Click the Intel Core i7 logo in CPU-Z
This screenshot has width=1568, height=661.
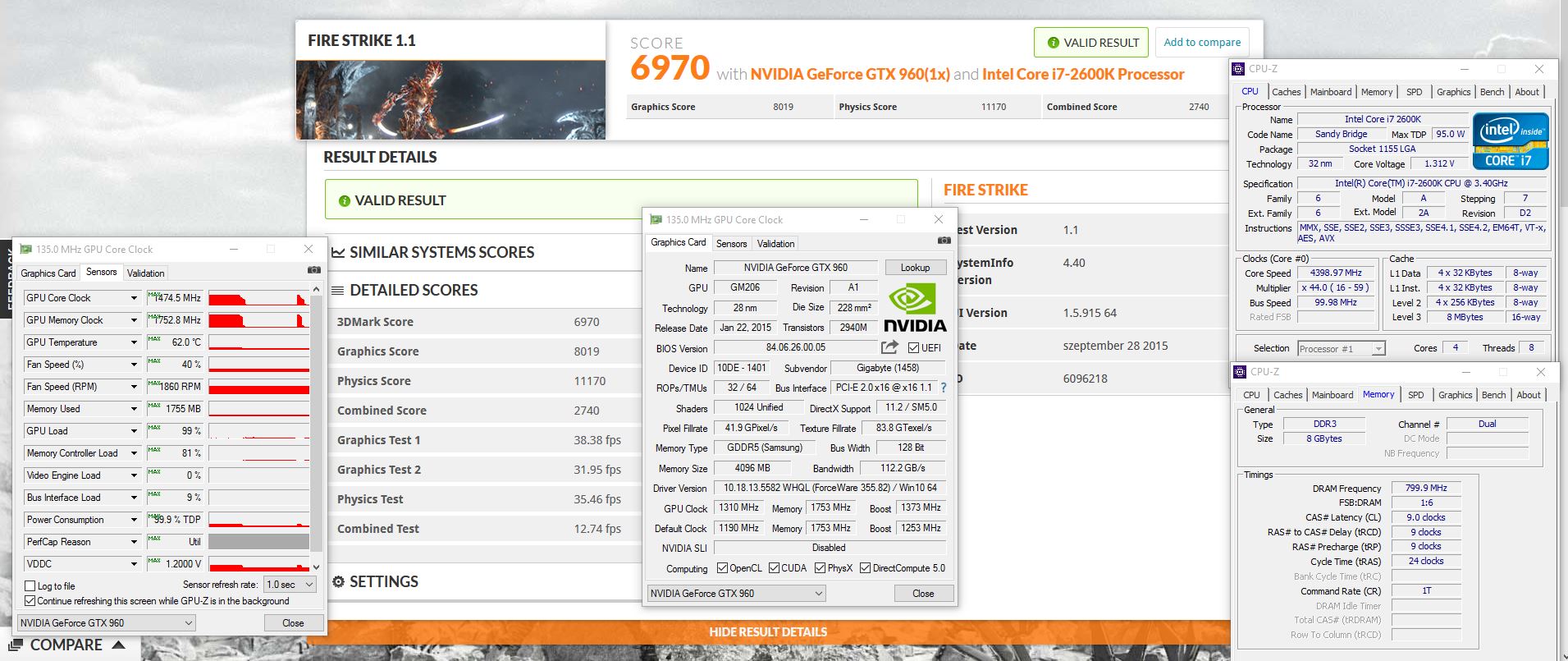(x=1511, y=141)
